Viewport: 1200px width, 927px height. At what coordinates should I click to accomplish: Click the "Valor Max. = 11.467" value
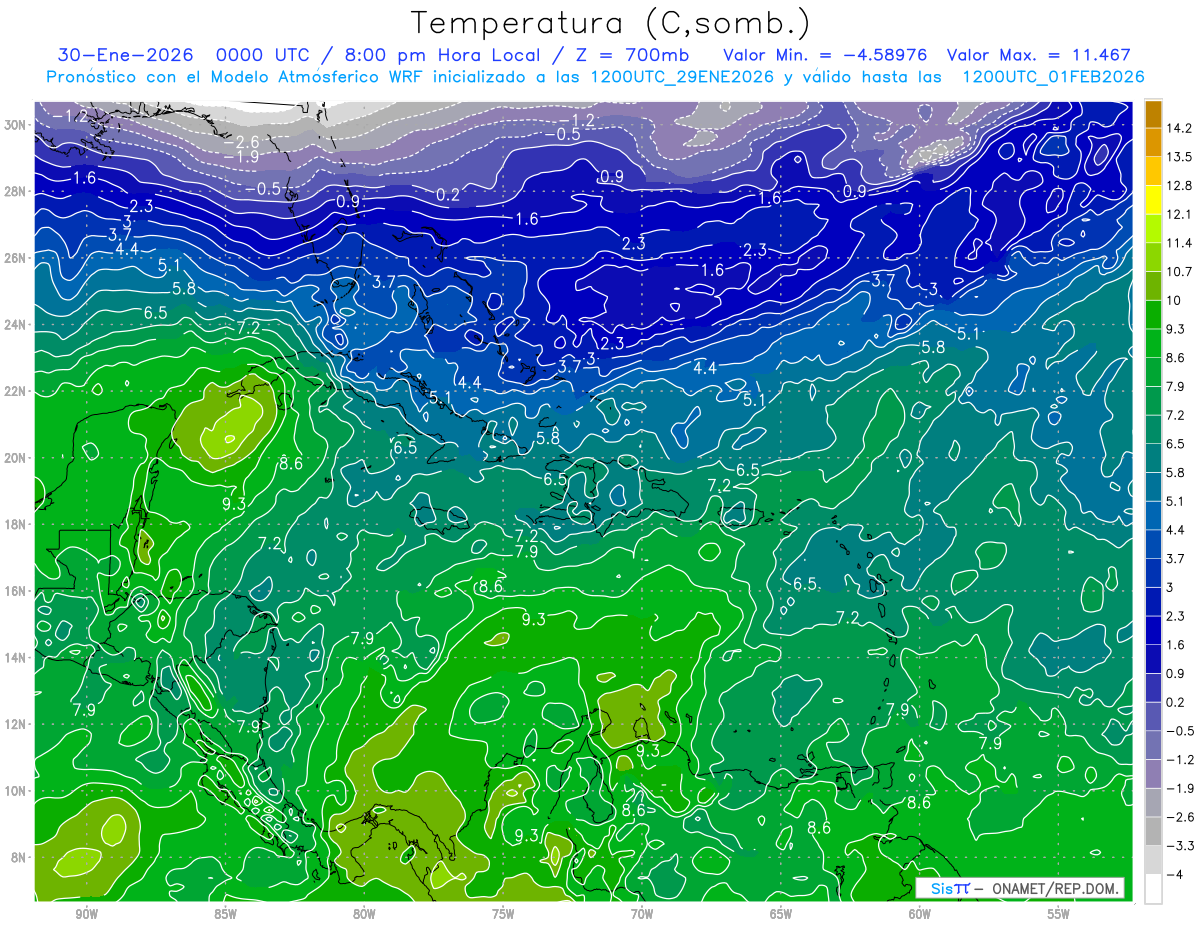(1038, 55)
